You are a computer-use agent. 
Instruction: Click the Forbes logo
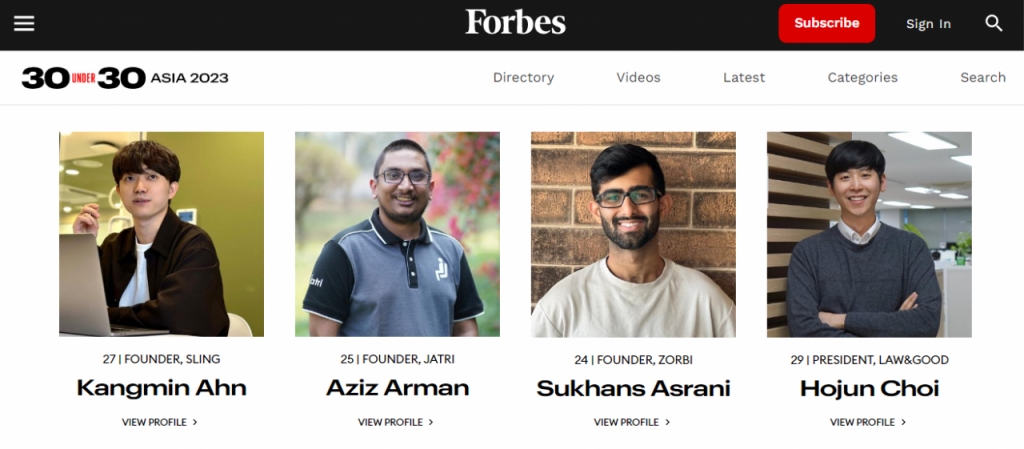pyautogui.click(x=515, y=22)
